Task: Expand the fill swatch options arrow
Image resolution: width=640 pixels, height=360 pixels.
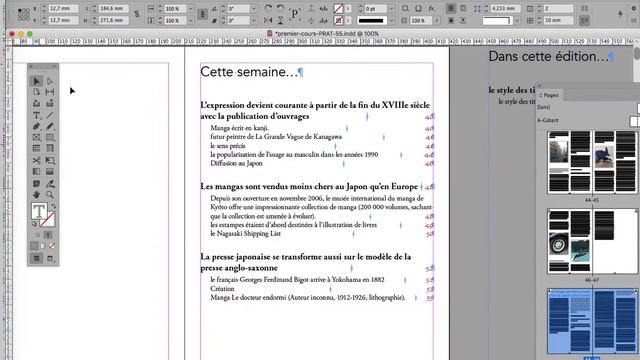Action: point(348,9)
